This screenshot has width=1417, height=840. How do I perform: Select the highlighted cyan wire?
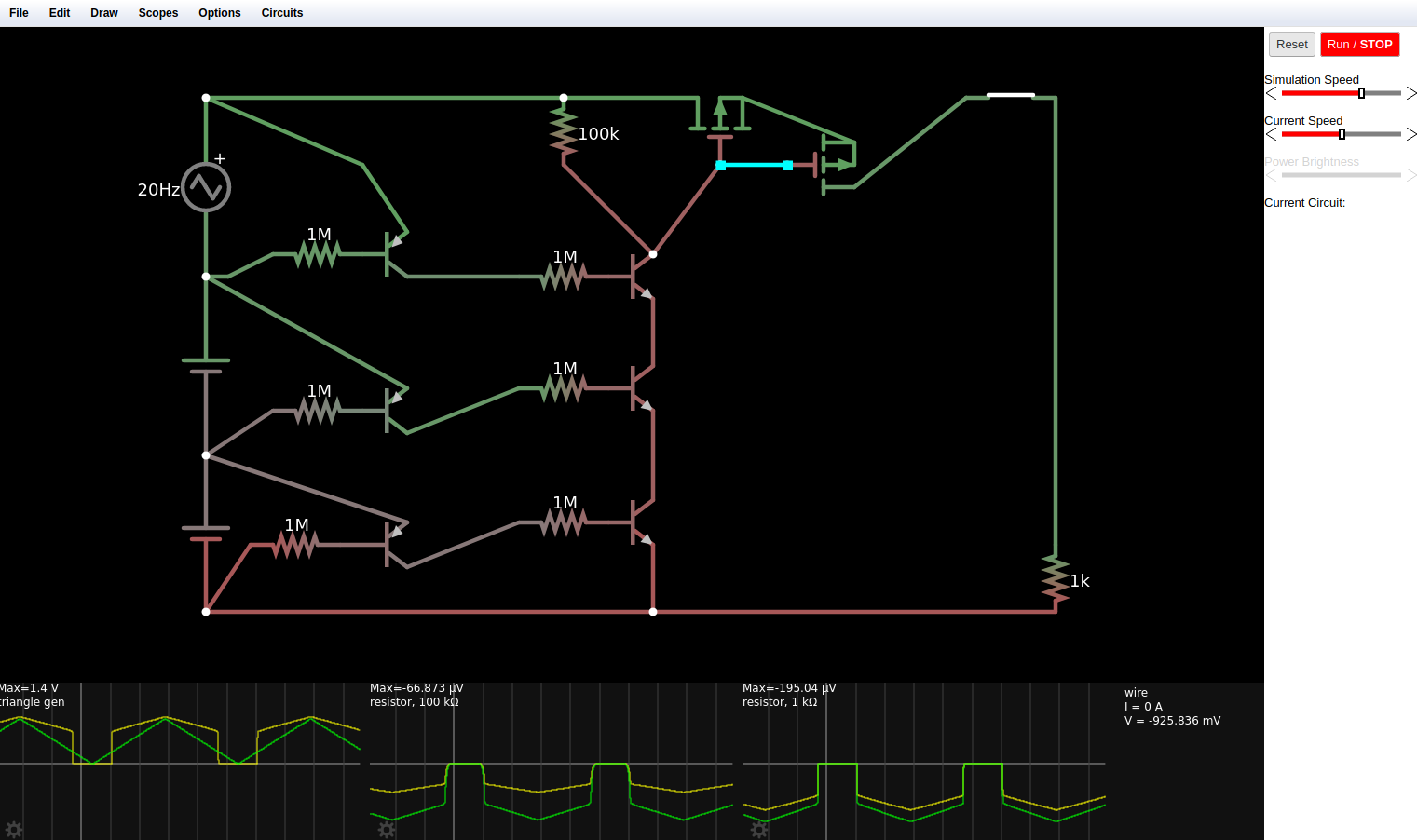pyautogui.click(x=754, y=165)
